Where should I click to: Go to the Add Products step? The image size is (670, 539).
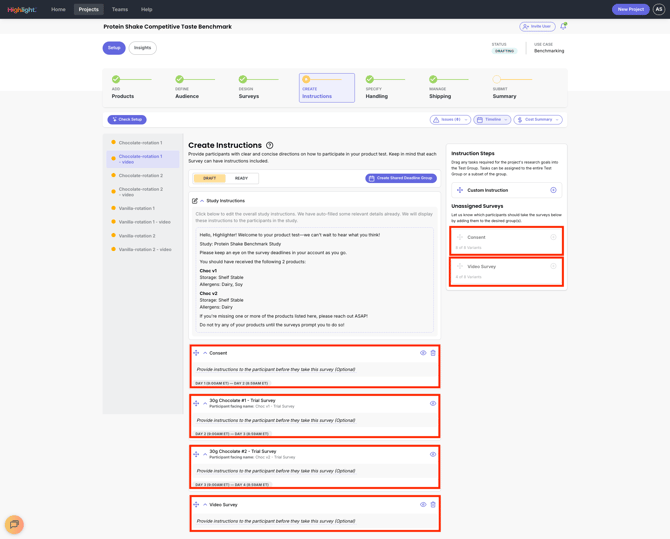click(x=131, y=88)
